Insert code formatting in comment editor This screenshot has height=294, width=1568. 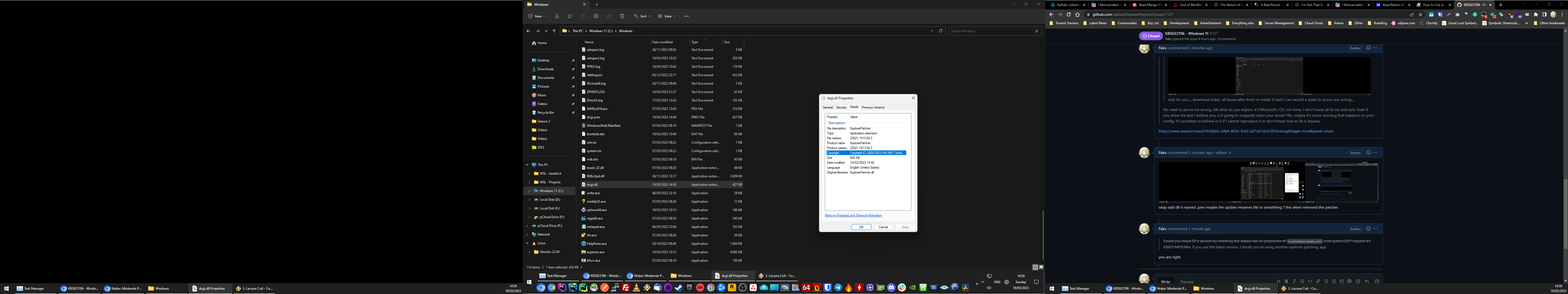tap(1310, 281)
